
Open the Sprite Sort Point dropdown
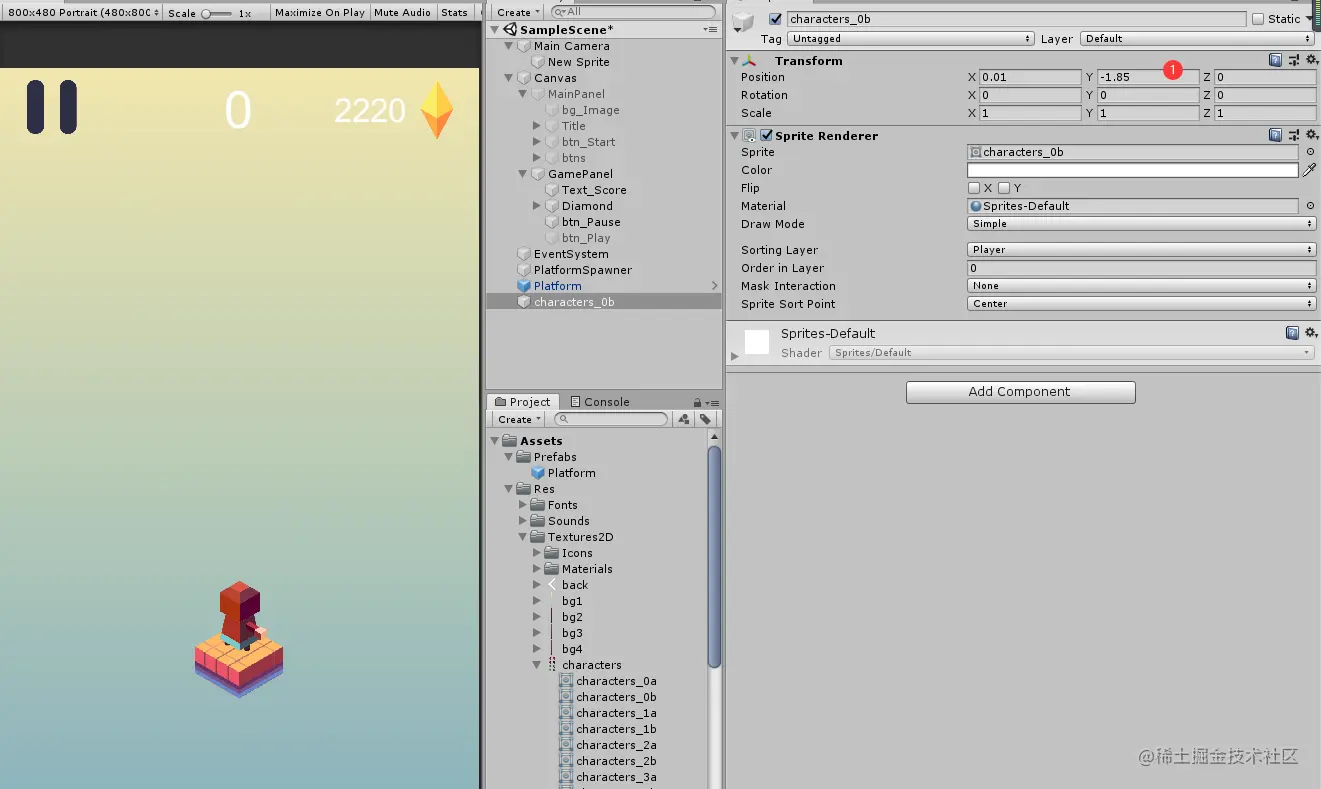pos(1141,304)
